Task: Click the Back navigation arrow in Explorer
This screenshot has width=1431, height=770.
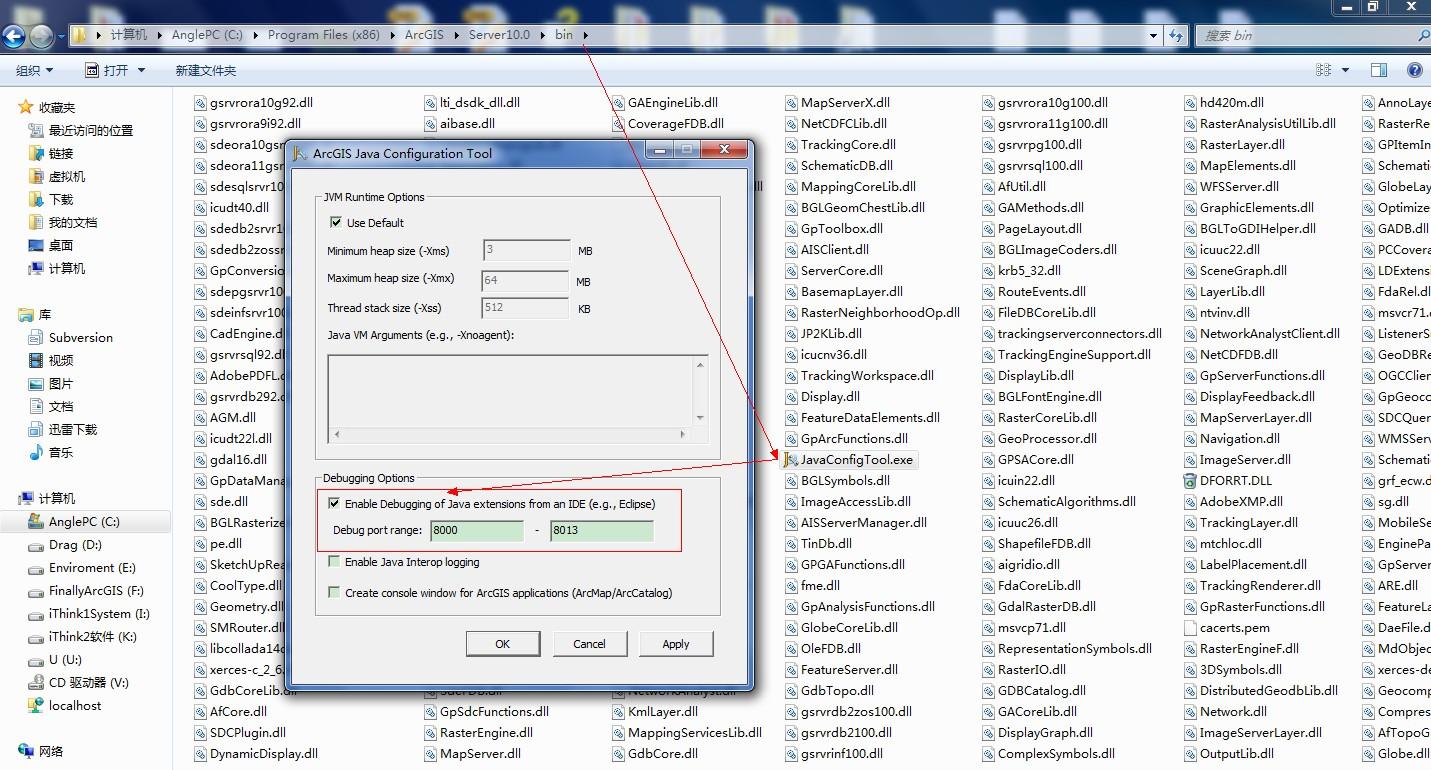Action: click(x=14, y=37)
